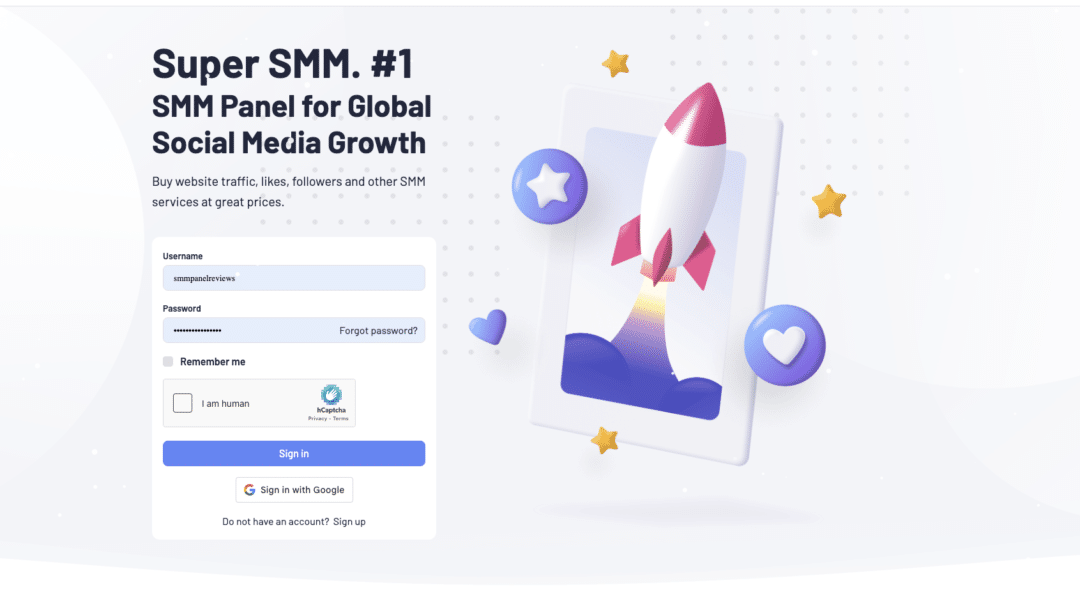Enable the Remember me checkbox

point(168,361)
